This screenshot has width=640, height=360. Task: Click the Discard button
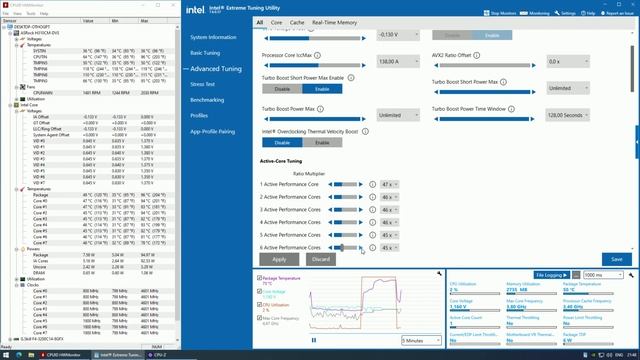coord(321,259)
